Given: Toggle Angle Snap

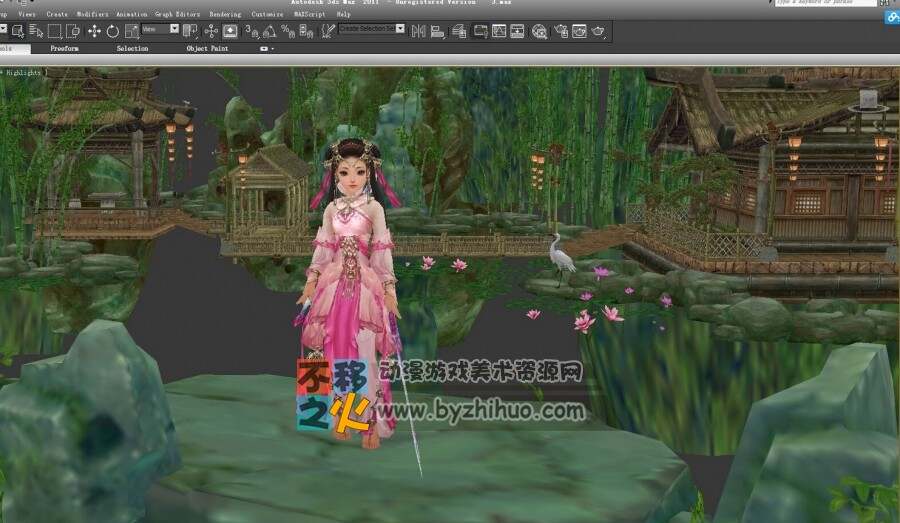Looking at the screenshot, I should point(269,31).
